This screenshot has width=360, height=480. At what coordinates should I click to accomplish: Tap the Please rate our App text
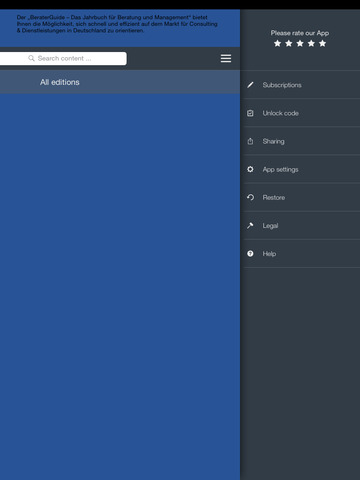coord(300,33)
